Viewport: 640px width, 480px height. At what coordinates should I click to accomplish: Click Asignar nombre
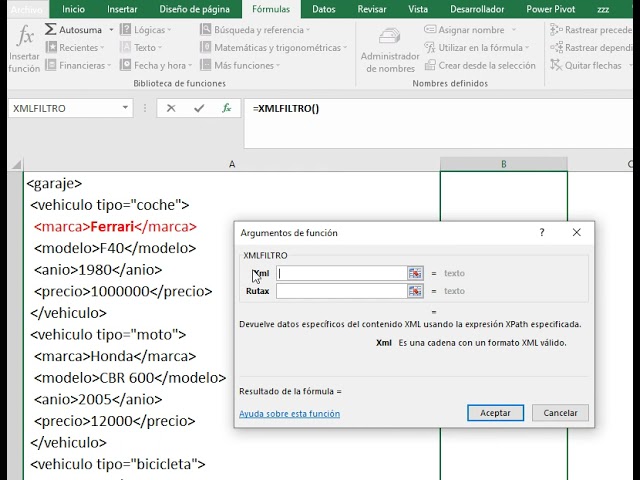464,30
